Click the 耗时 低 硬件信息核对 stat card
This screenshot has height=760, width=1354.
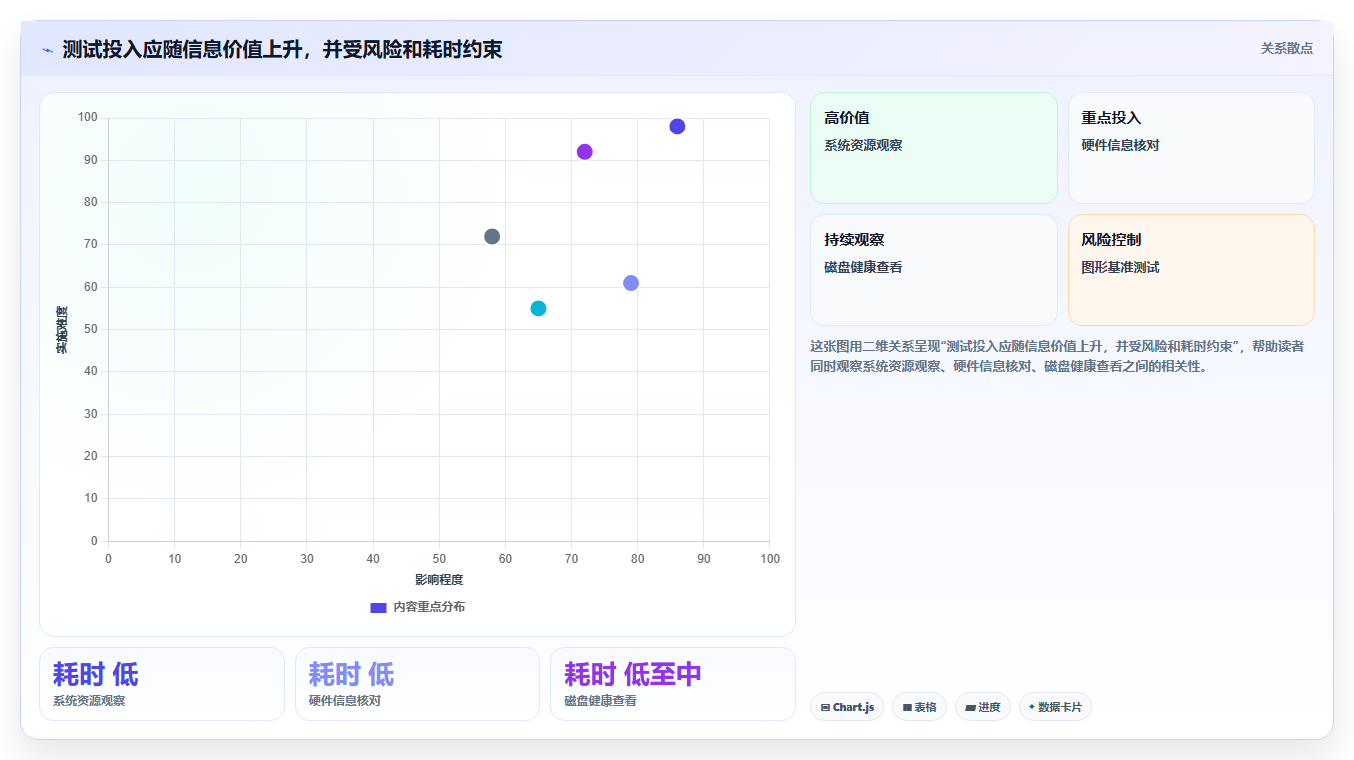point(417,684)
